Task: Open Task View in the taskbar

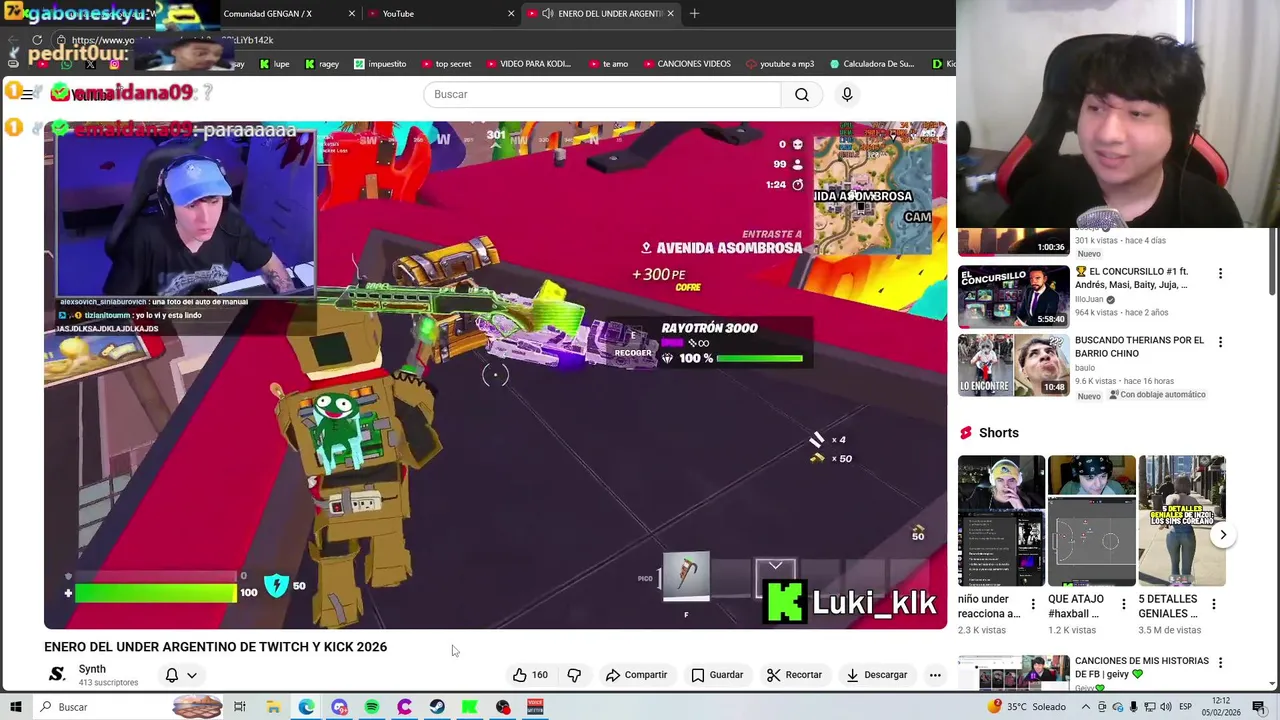Action: point(240,707)
